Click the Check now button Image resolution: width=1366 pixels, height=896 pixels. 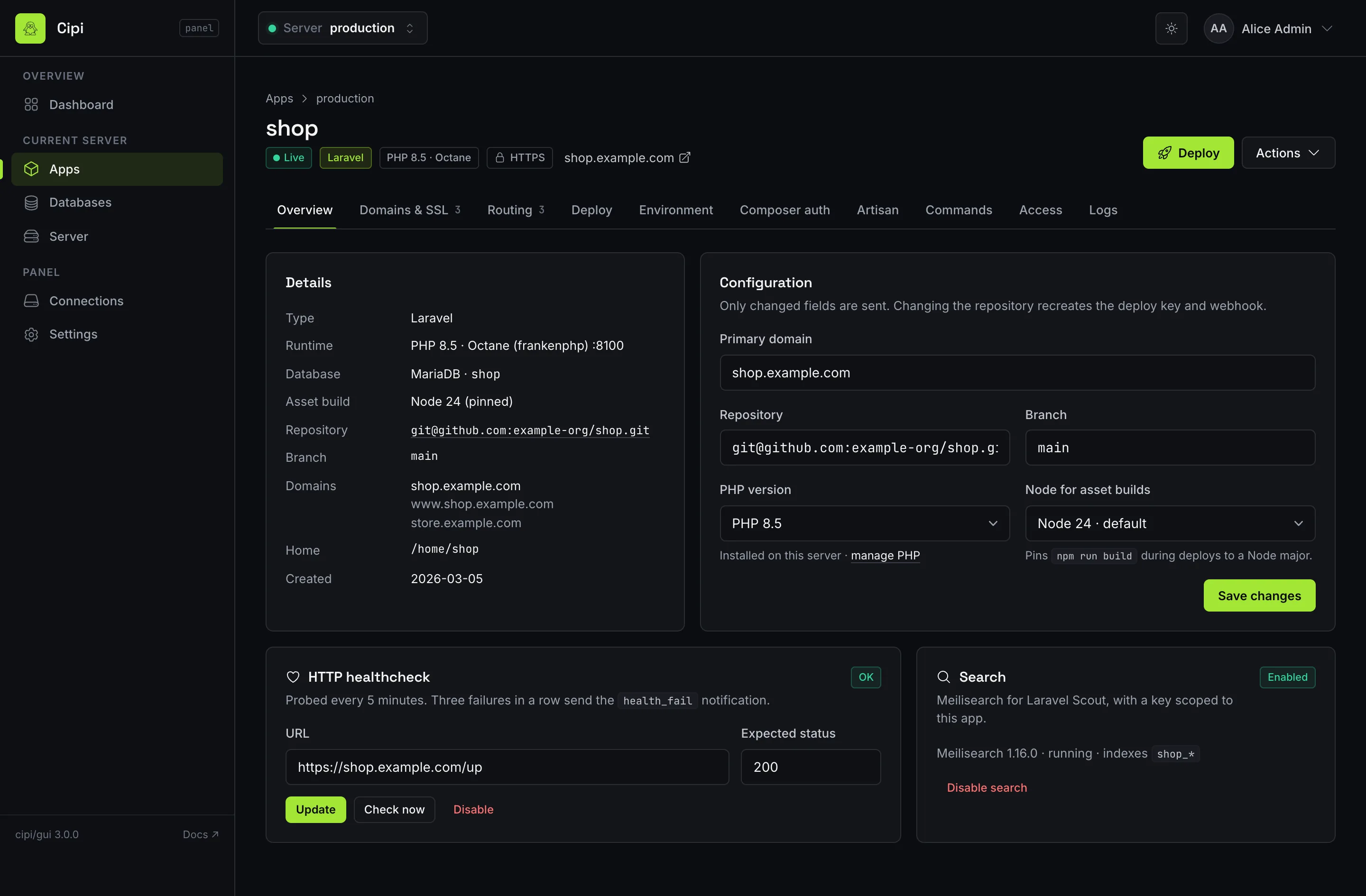point(394,809)
